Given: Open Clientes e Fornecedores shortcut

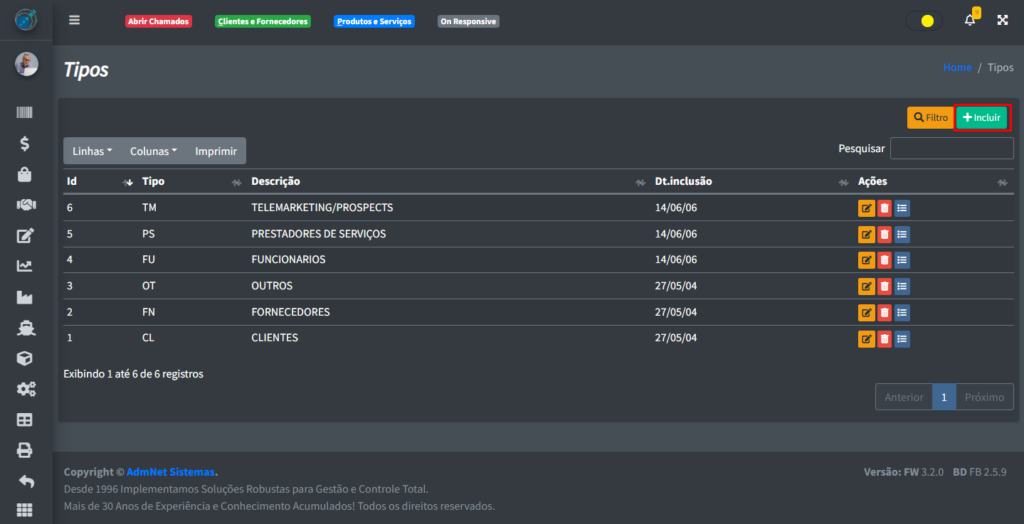Looking at the screenshot, I should click(263, 21).
